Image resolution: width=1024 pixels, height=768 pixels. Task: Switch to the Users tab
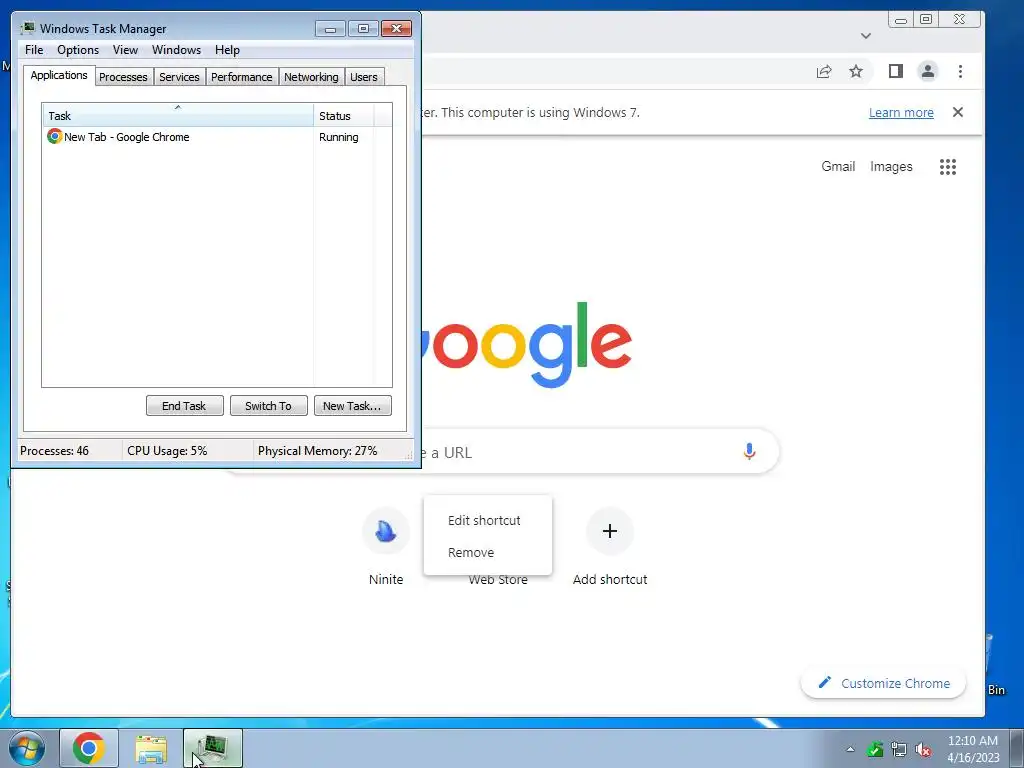364,77
